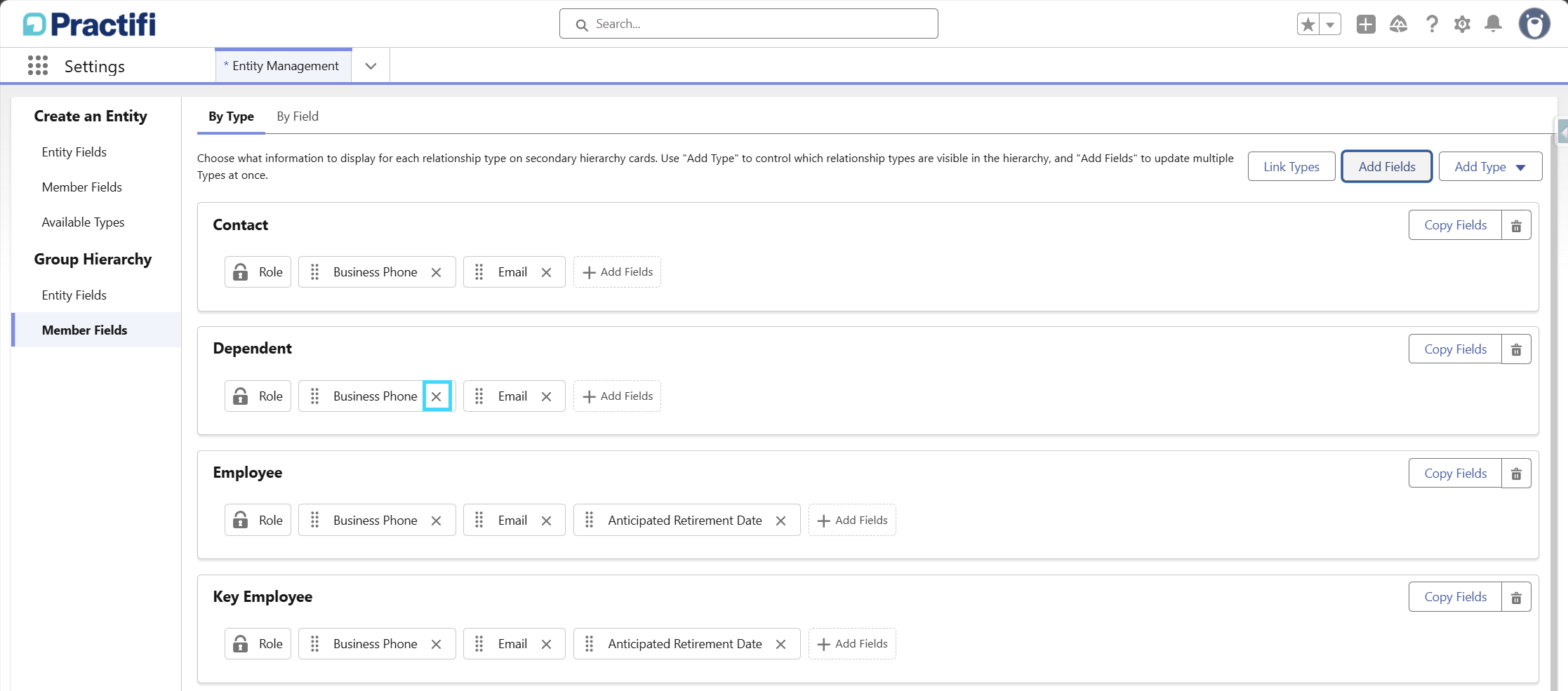
Task: Click the locked Role field in Contact
Action: 258,272
